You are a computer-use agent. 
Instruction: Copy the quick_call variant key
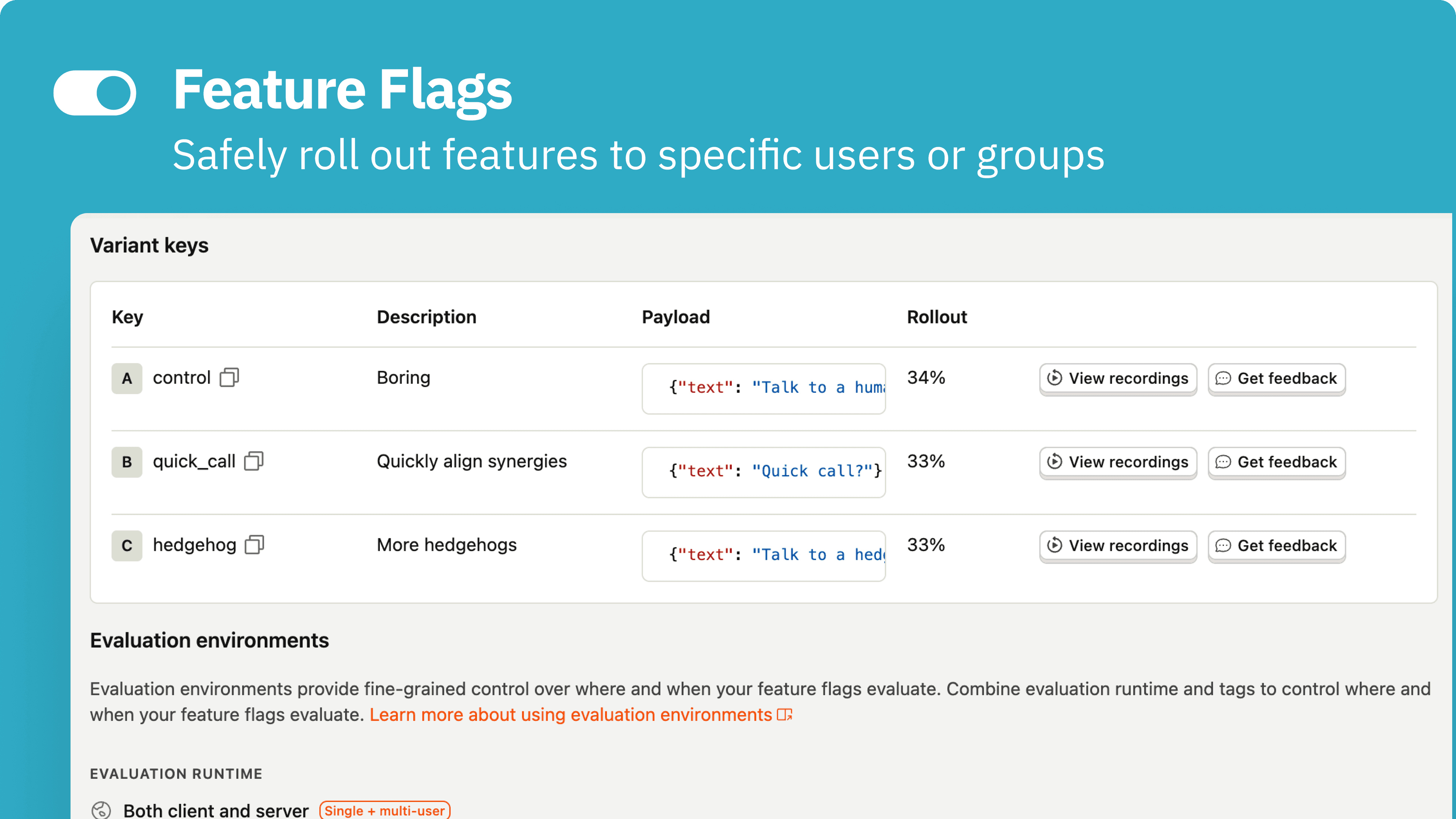254,461
